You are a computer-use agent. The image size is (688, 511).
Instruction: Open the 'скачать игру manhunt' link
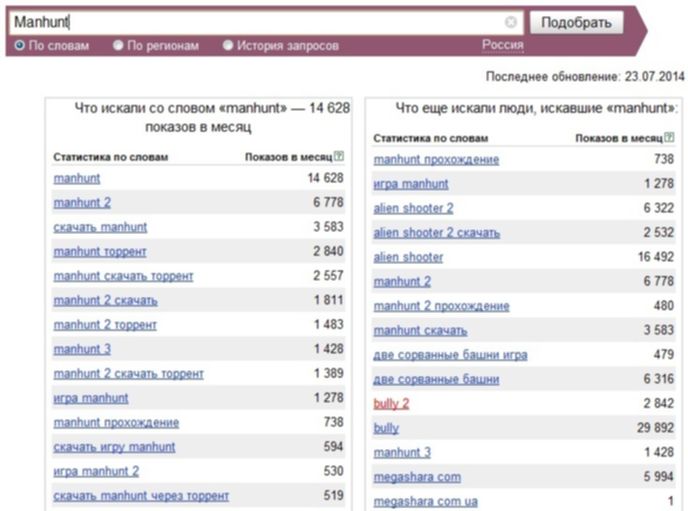click(x=114, y=447)
